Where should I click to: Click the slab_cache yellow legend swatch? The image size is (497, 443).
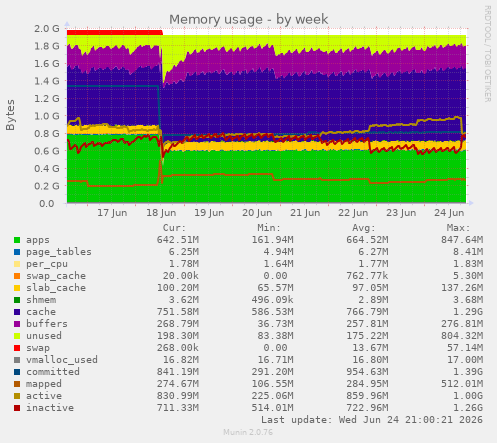point(17,288)
